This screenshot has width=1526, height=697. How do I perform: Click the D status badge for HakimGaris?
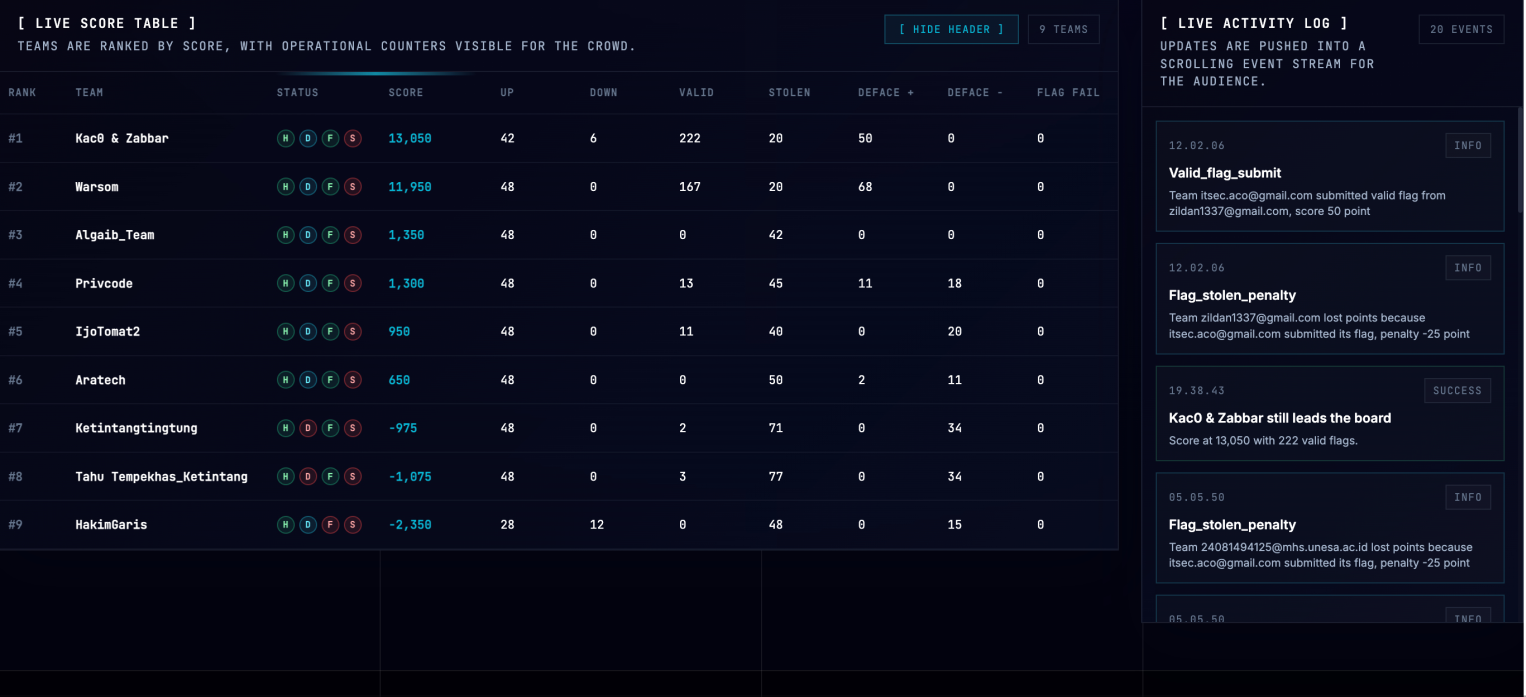click(x=308, y=525)
